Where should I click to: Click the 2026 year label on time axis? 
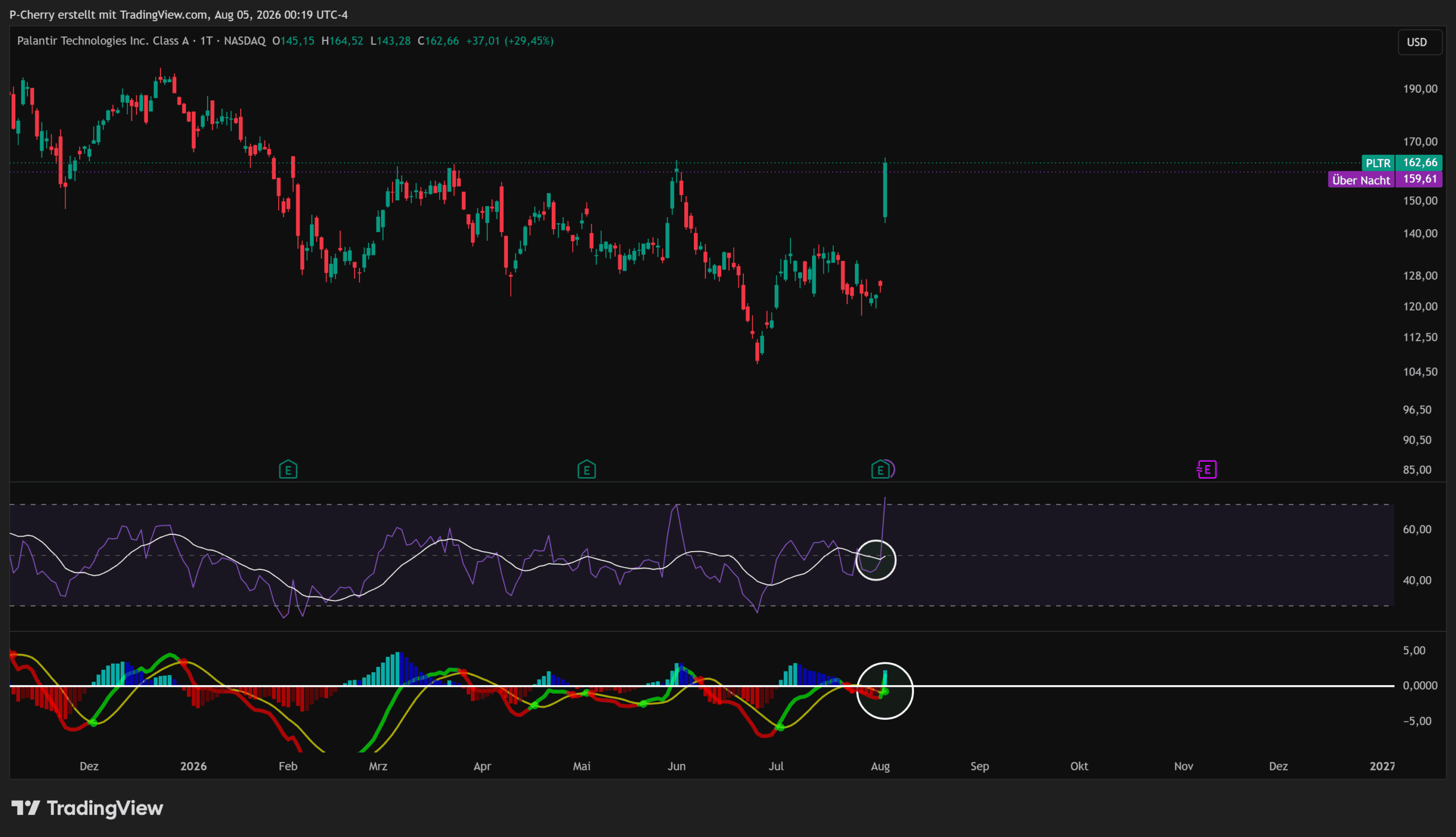[x=193, y=766]
